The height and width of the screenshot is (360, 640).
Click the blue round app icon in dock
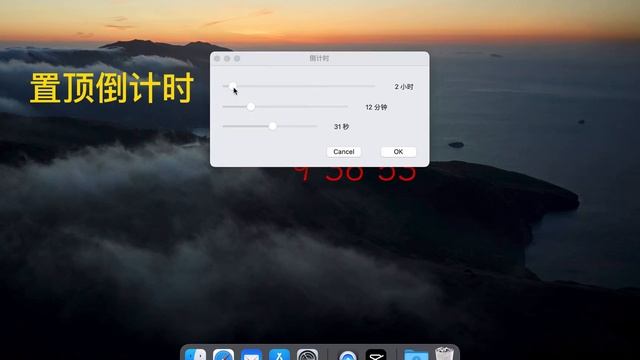point(347,355)
